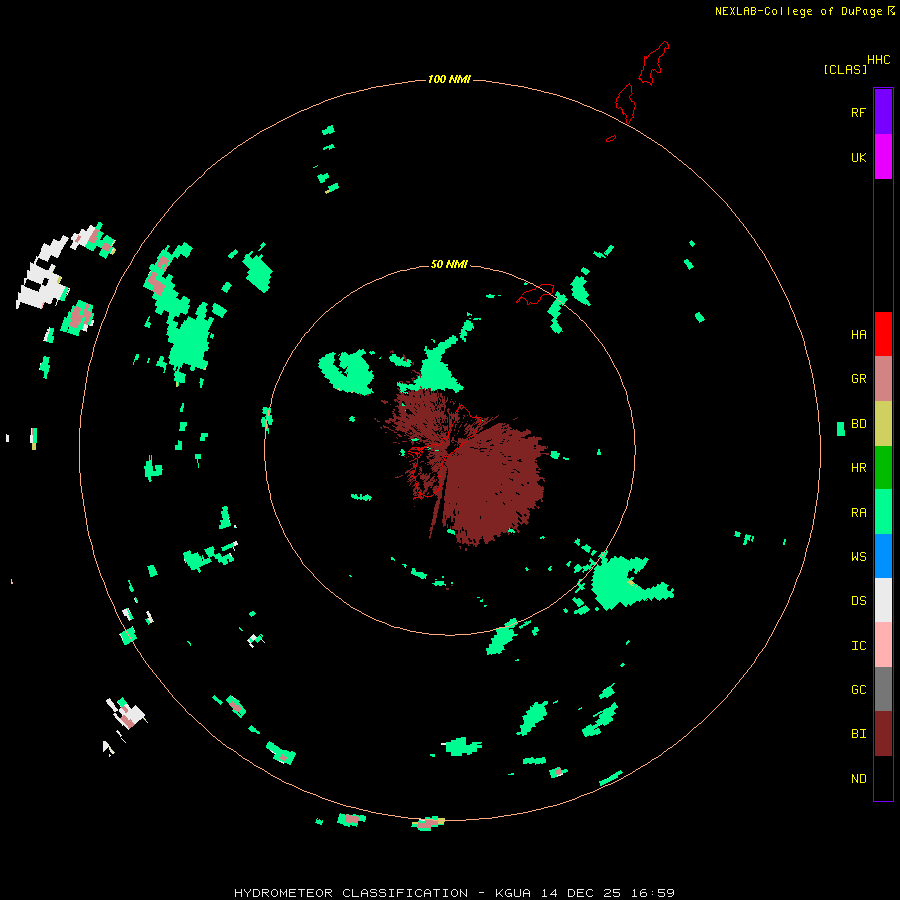Click the 100 NMI range ring label

(x=449, y=79)
